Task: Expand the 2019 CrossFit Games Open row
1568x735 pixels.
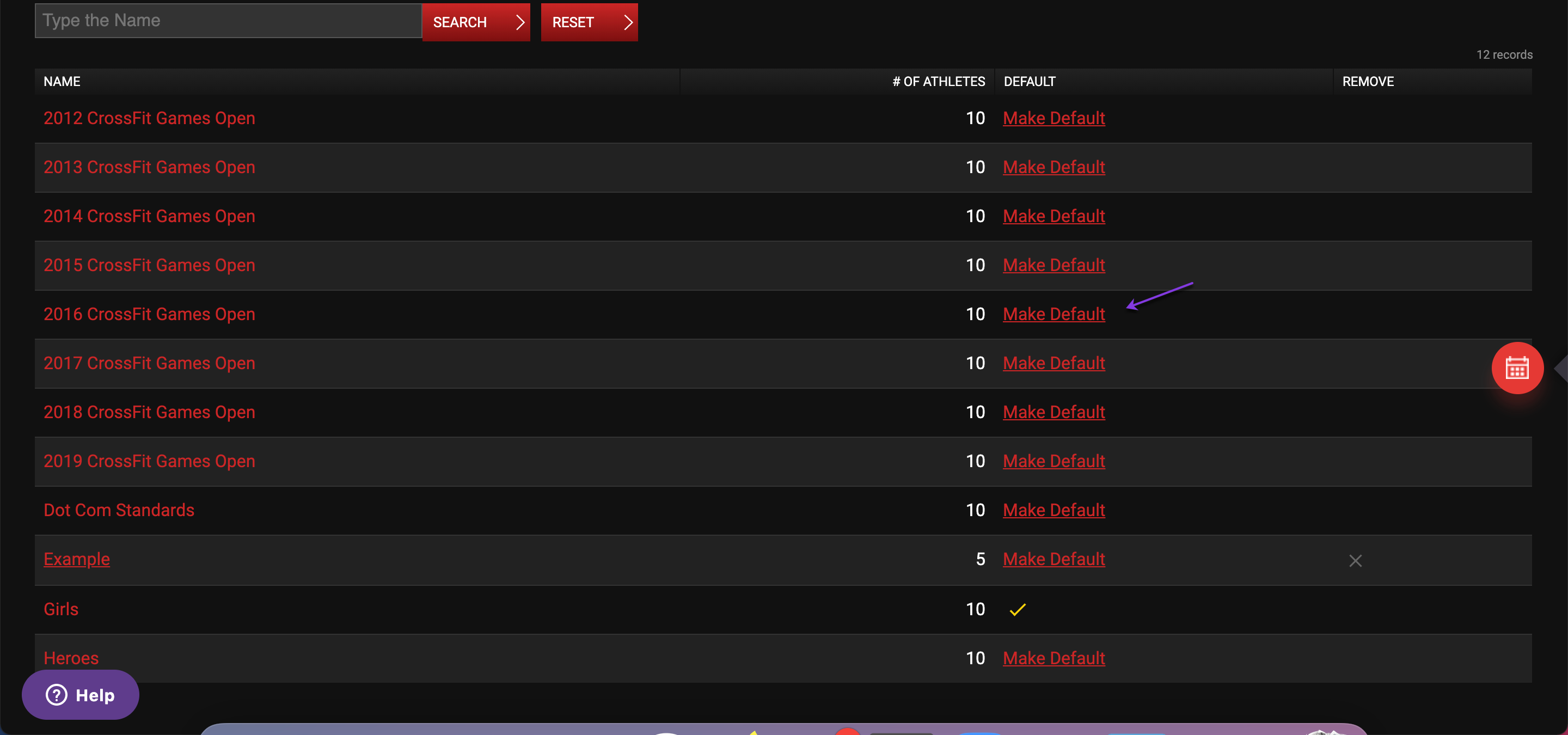Action: [150, 460]
